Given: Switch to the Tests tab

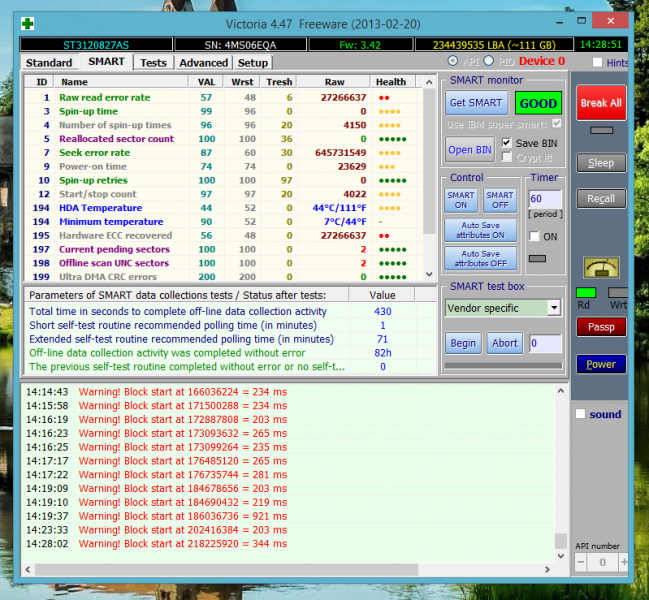Looking at the screenshot, I should (x=153, y=62).
